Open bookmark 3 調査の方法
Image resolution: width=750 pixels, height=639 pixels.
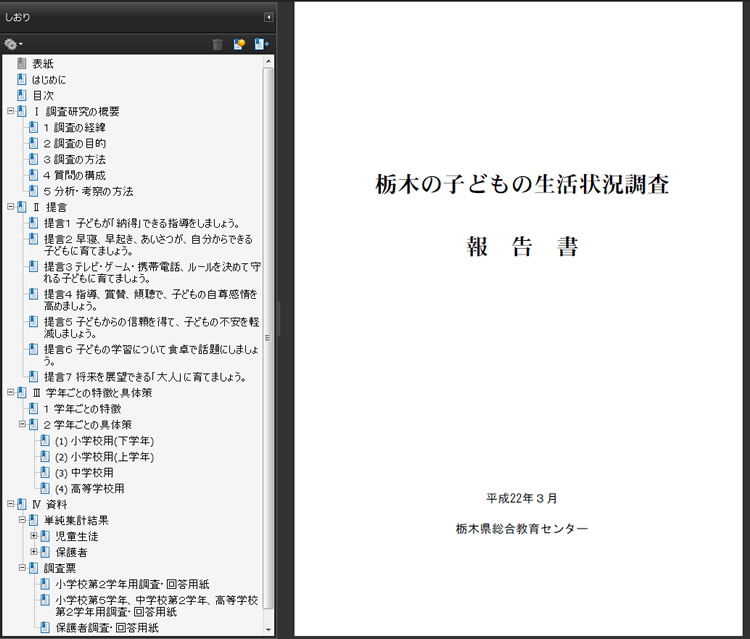click(x=75, y=159)
